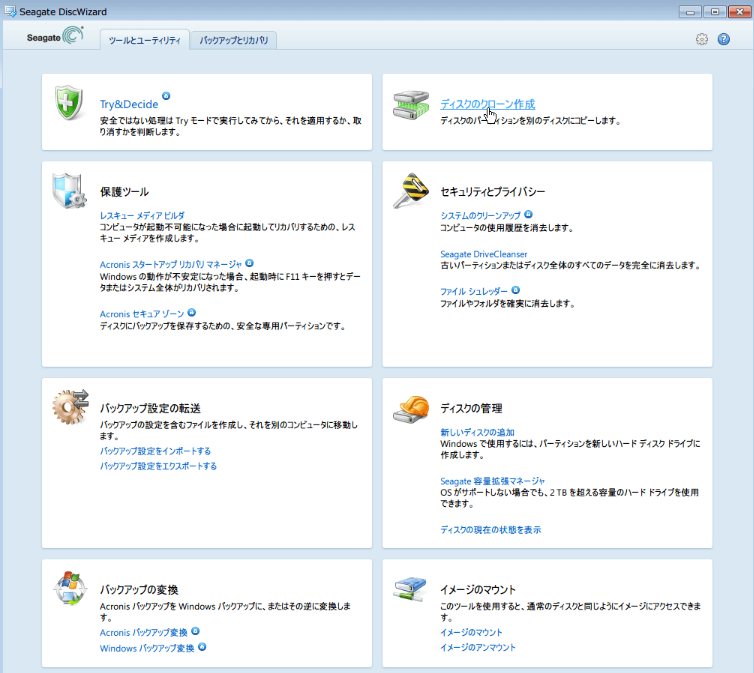The image size is (754, 673).
Task: Maximize the Seagate DiscWizard window
Action: pyautogui.click(x=715, y=12)
